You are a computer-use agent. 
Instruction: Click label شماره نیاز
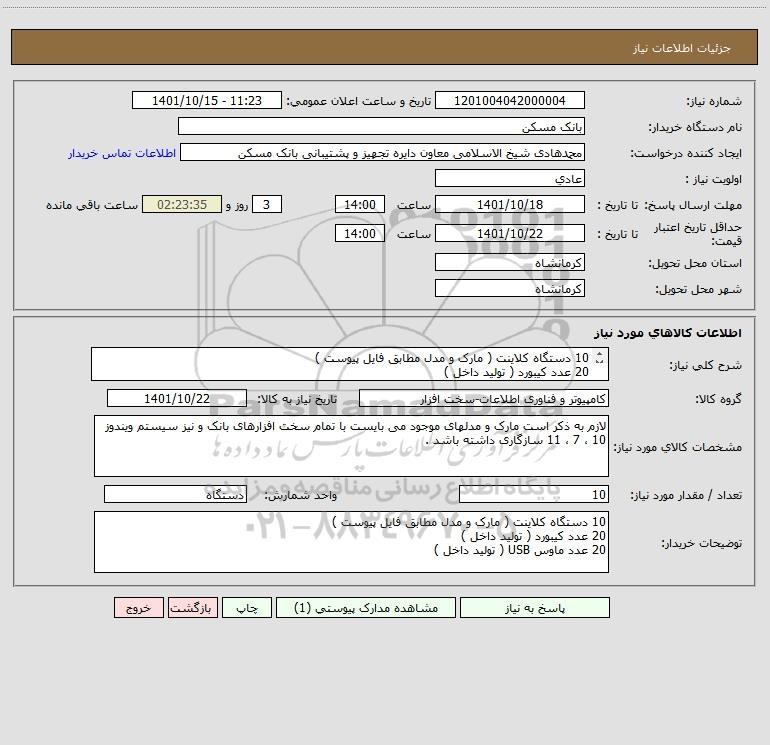click(714, 101)
